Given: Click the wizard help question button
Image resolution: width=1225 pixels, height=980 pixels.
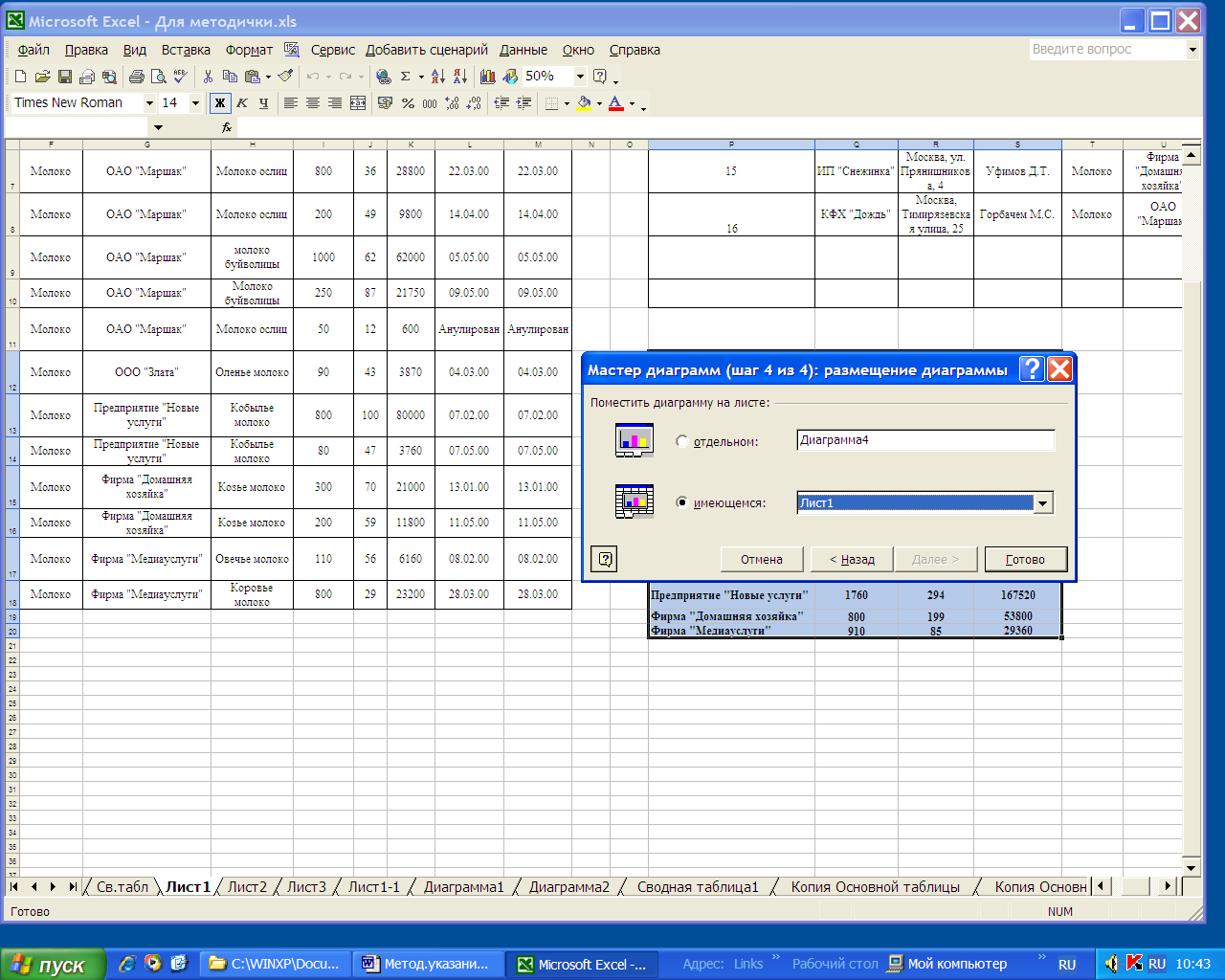Looking at the screenshot, I should tap(605, 560).
